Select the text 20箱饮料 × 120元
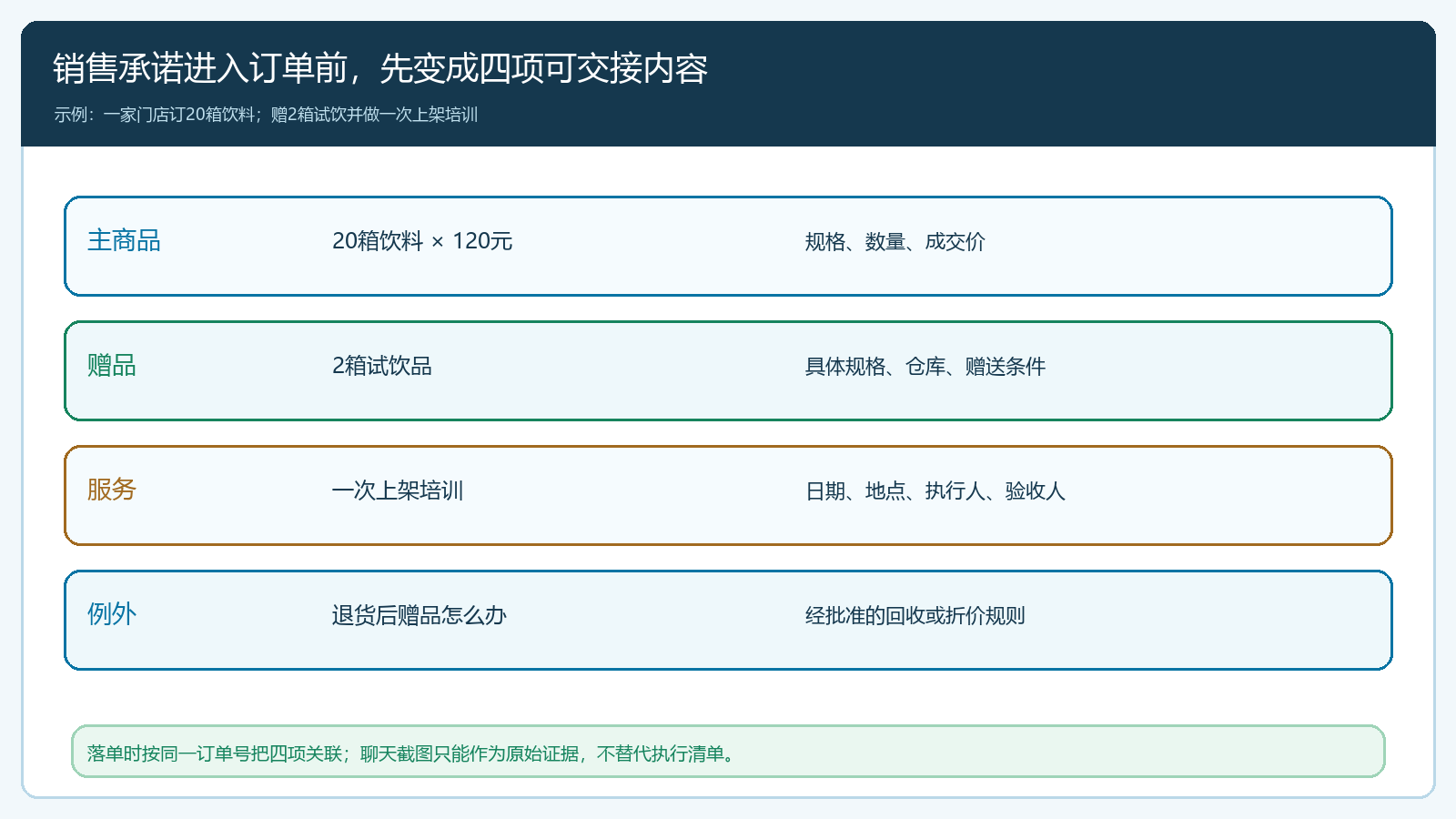The height and width of the screenshot is (819, 1456). (x=422, y=241)
